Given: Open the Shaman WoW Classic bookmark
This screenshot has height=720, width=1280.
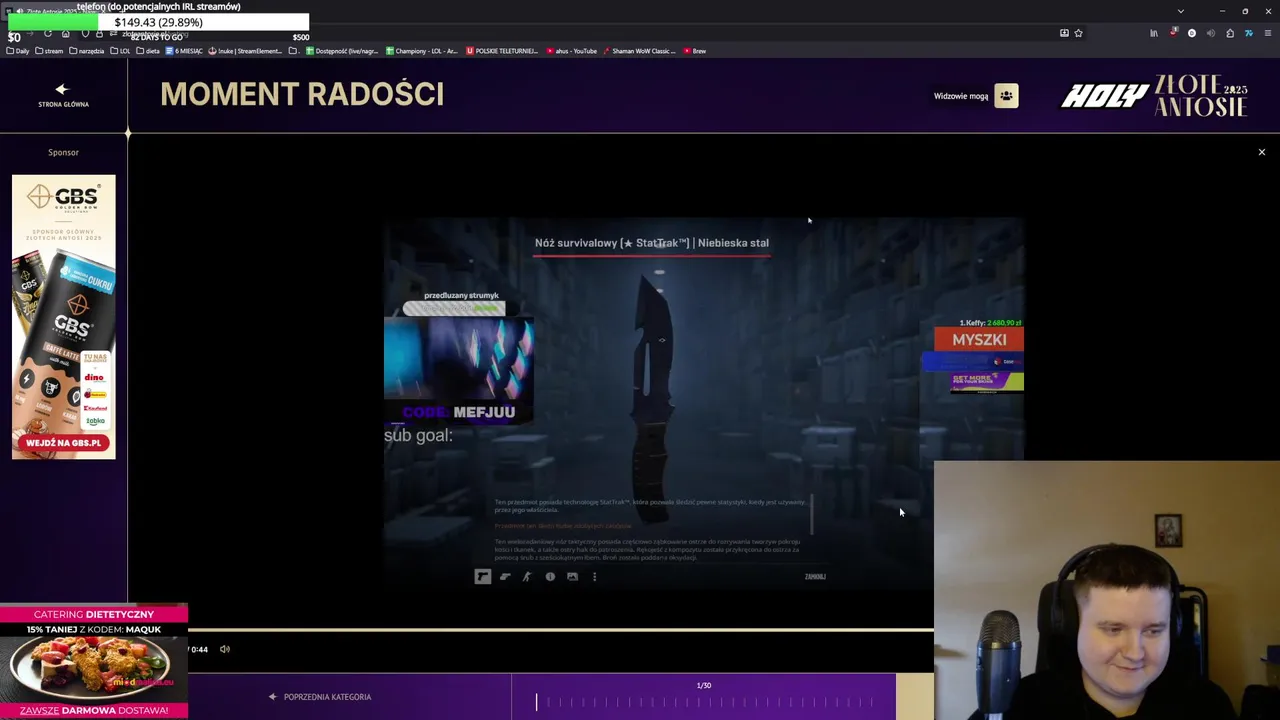Looking at the screenshot, I should click(x=639, y=51).
